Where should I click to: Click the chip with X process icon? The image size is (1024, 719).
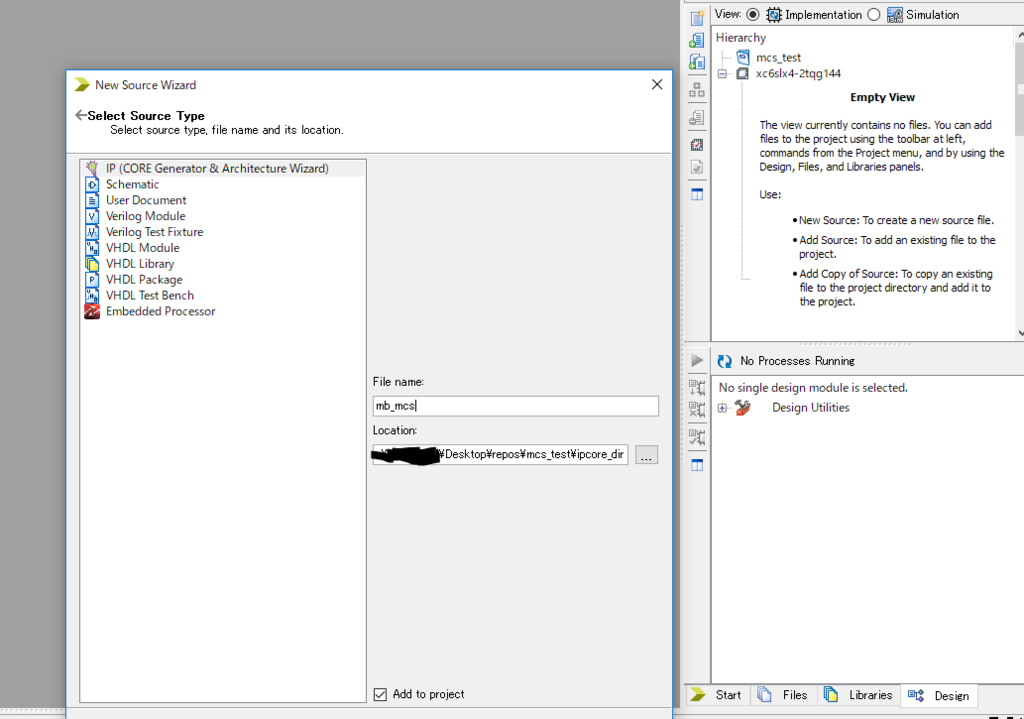[x=697, y=409]
